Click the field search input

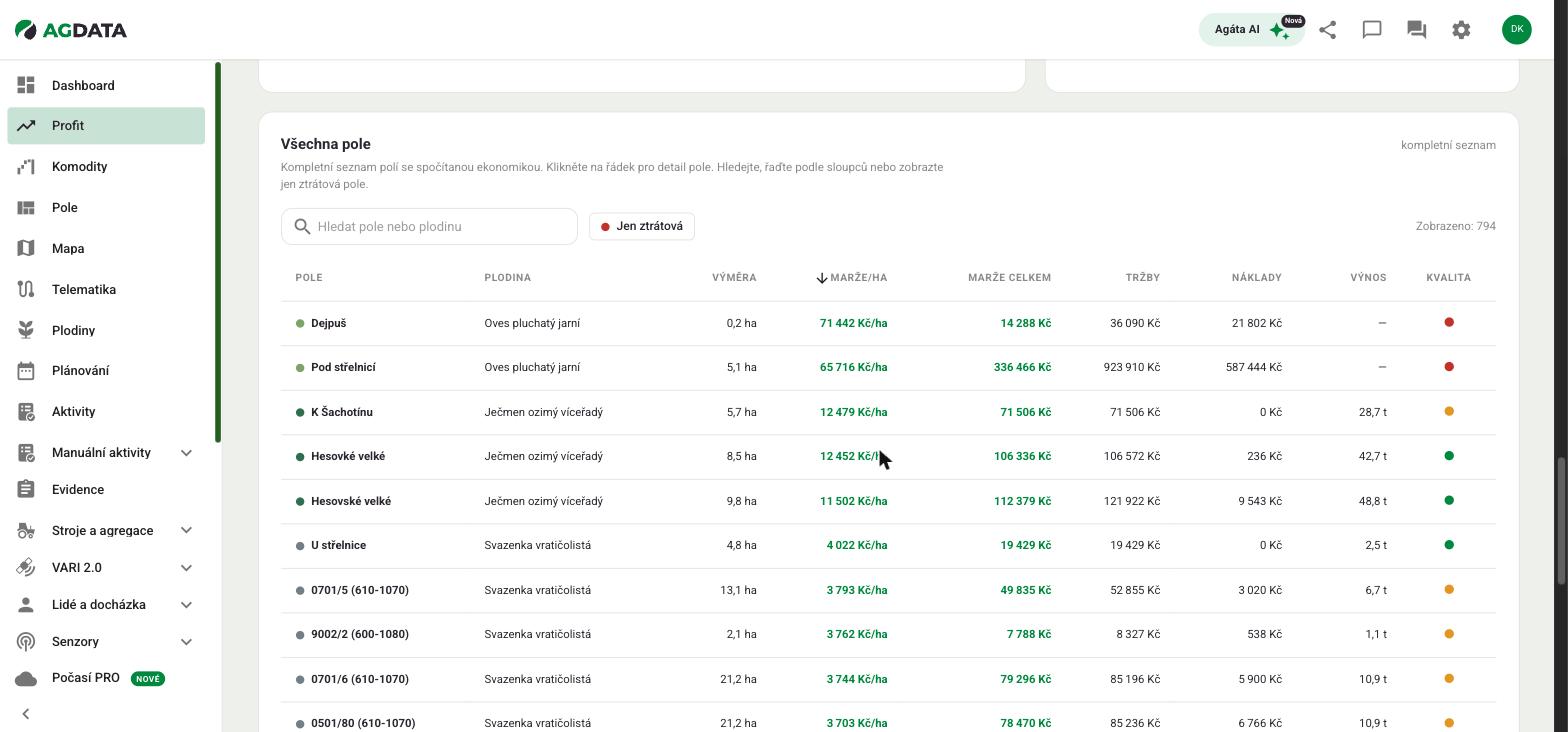[429, 226]
